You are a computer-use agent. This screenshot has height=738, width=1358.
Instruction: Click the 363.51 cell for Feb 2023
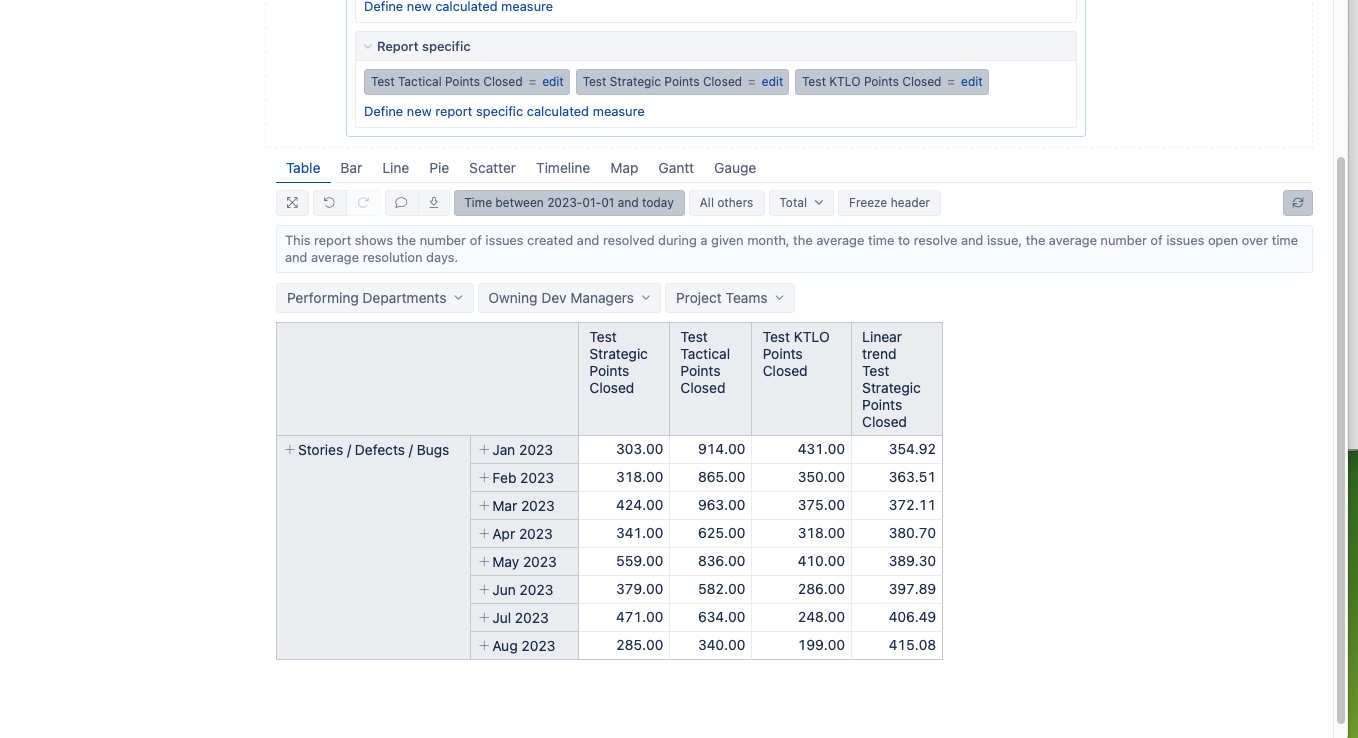click(x=897, y=478)
